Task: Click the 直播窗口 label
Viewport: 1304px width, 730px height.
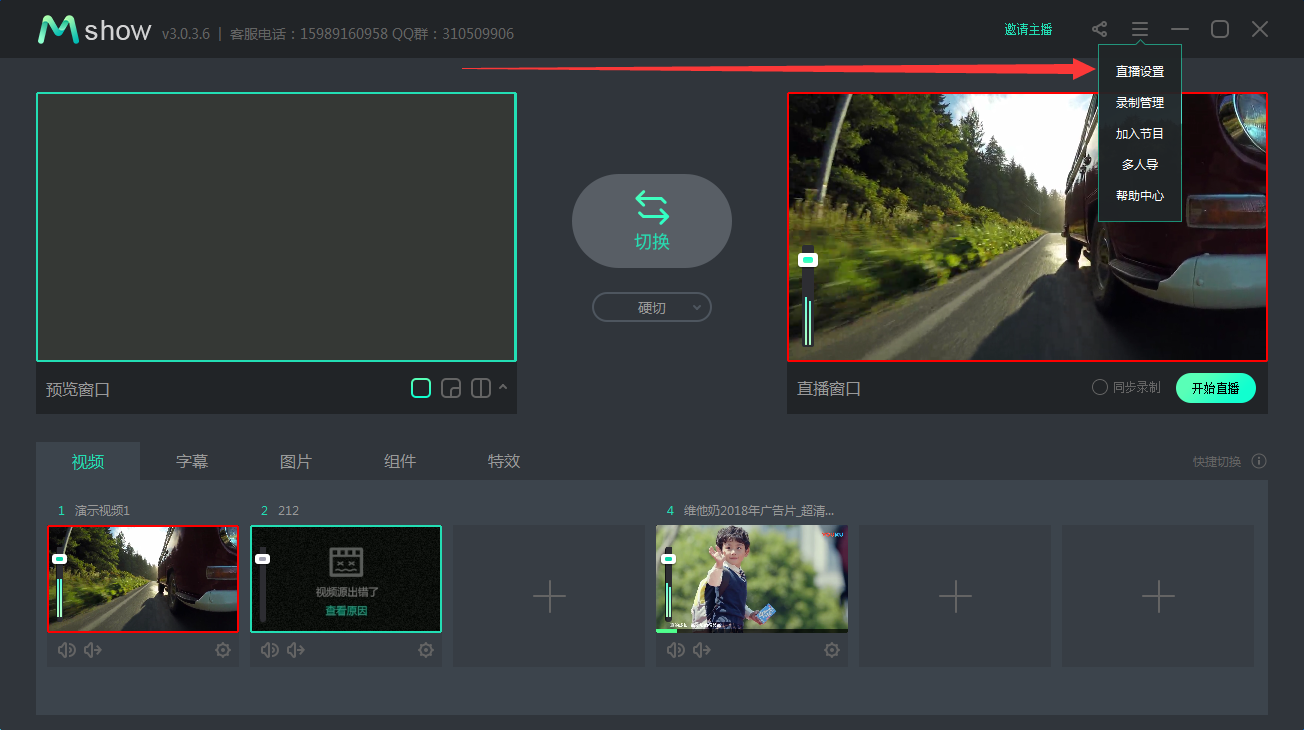Action: coord(829,389)
